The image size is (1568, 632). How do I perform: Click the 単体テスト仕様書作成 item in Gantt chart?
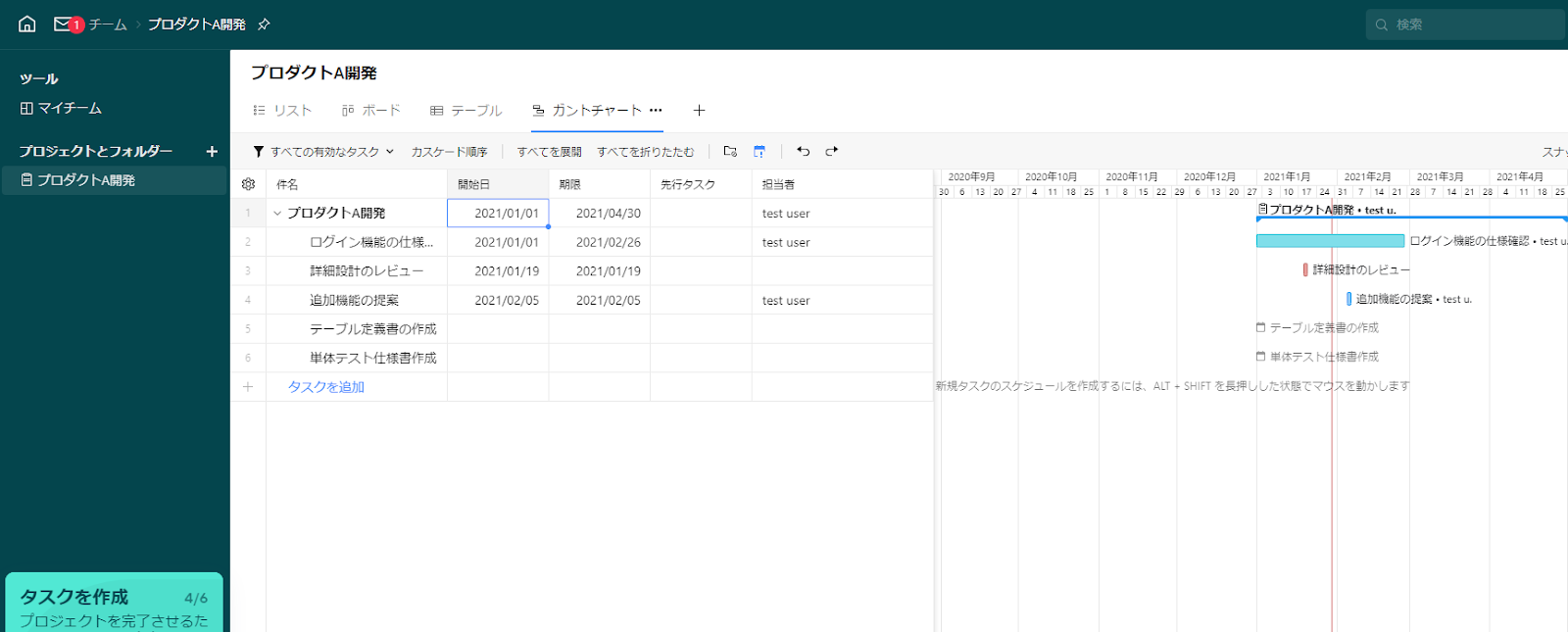coord(1317,357)
